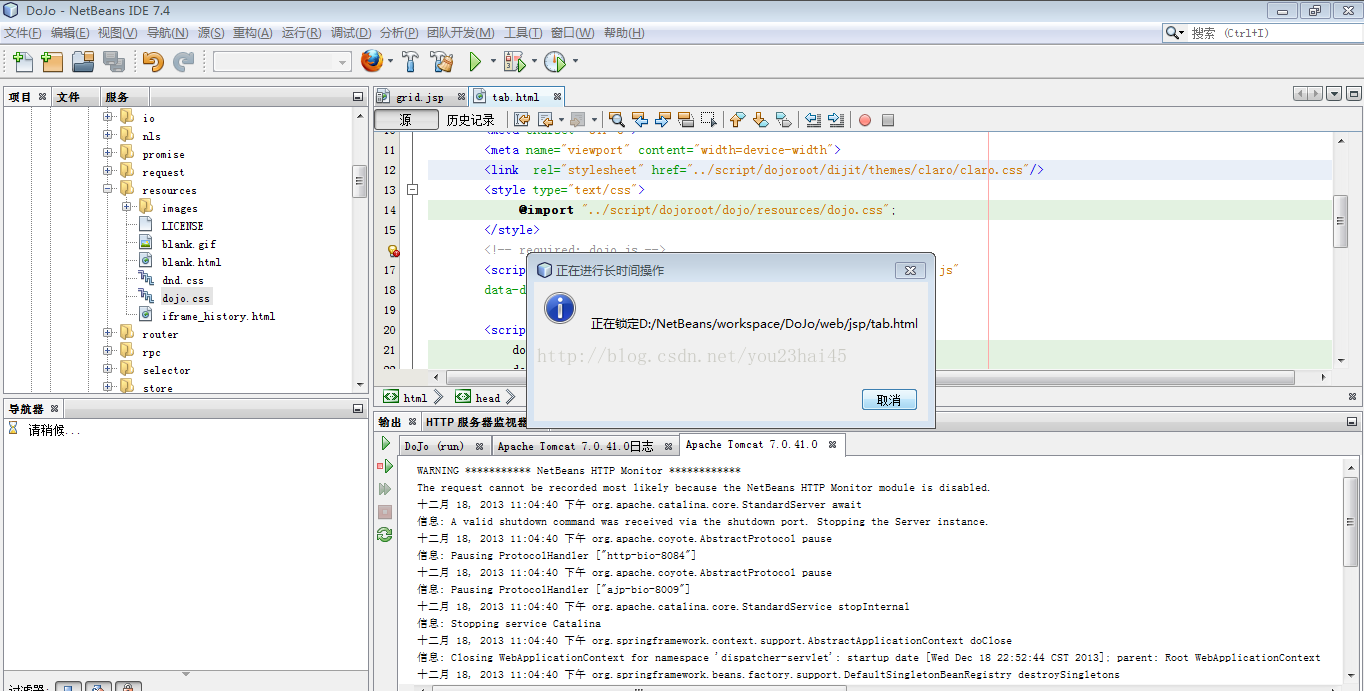The width and height of the screenshot is (1364, 691).
Task: Select iframe_history.html in project tree
Action: click(x=218, y=316)
